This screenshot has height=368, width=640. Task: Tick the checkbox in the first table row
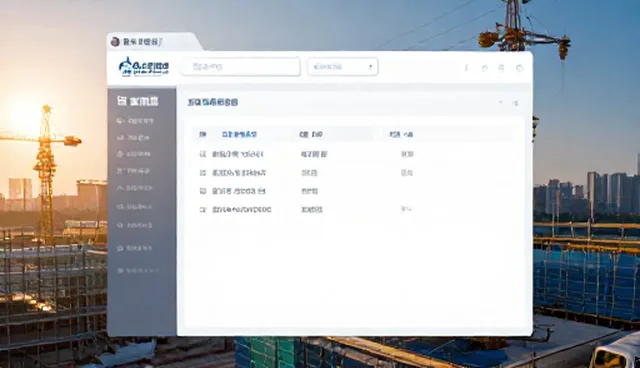tap(202, 154)
